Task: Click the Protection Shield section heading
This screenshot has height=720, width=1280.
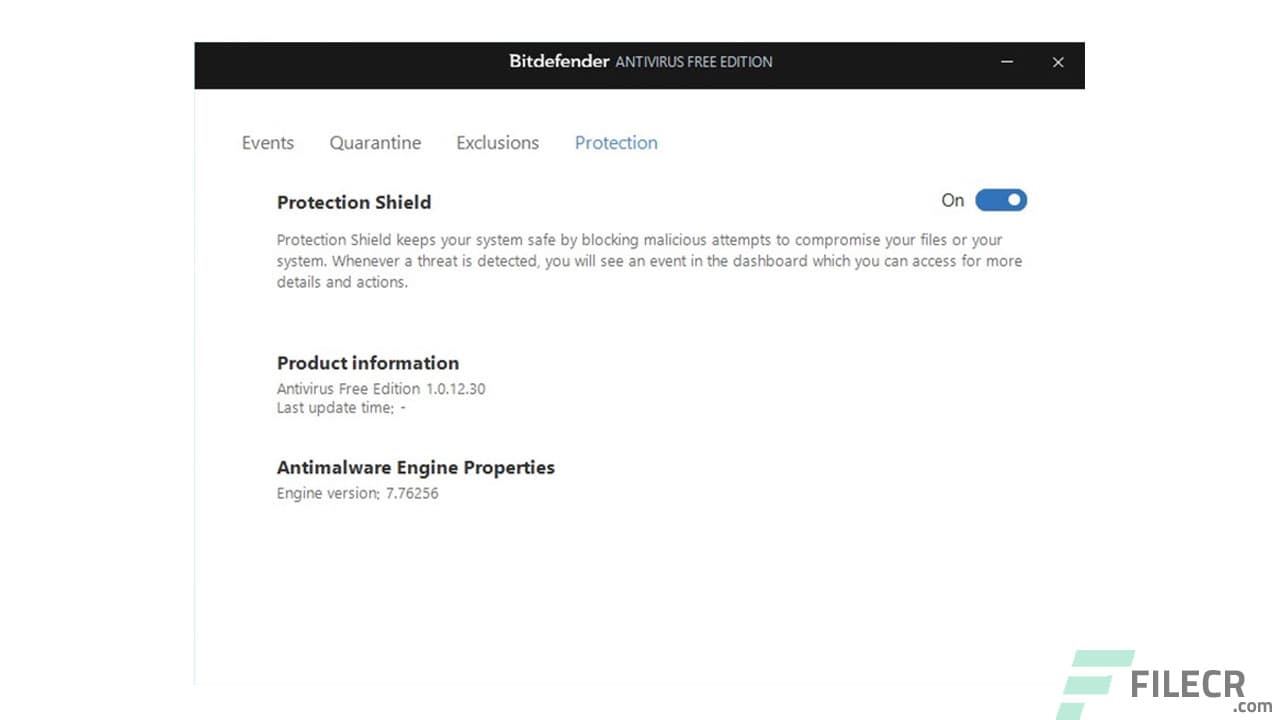Action: tap(354, 202)
